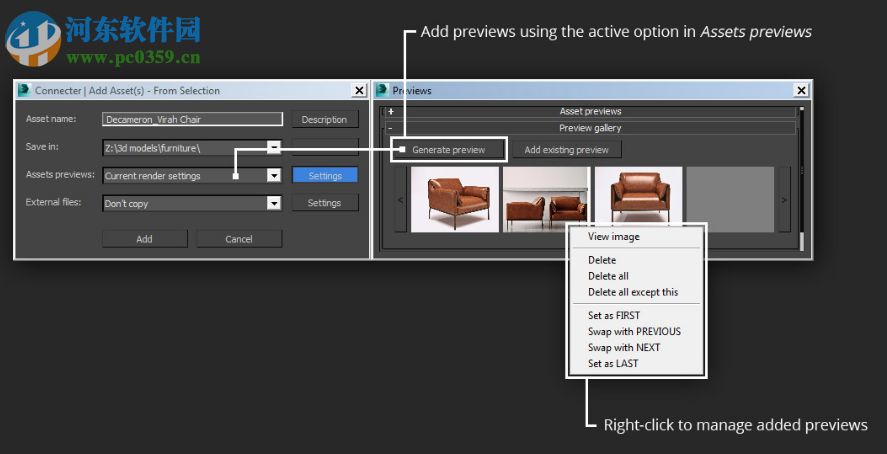The height and width of the screenshot is (454, 887).
Task: Click the Add button
Action: (x=144, y=239)
